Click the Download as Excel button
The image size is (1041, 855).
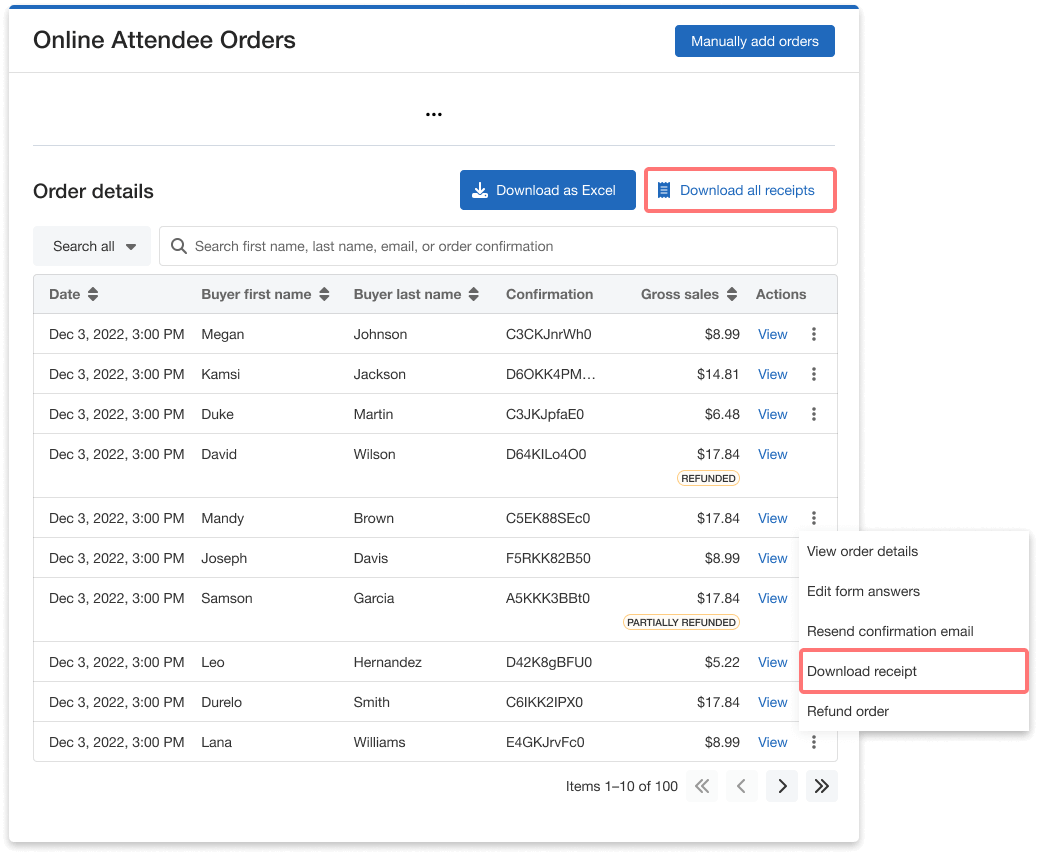click(x=547, y=190)
